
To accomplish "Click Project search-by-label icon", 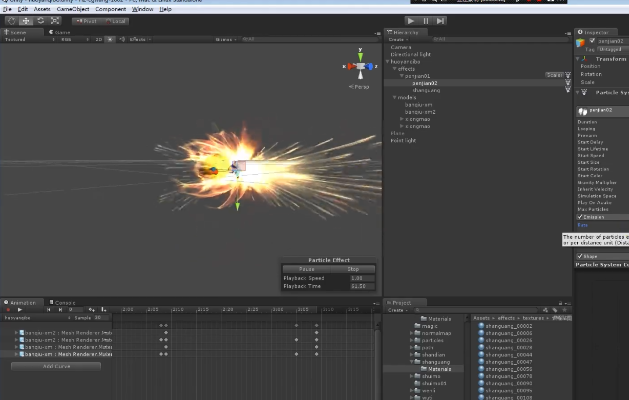I will [x=555, y=310].
